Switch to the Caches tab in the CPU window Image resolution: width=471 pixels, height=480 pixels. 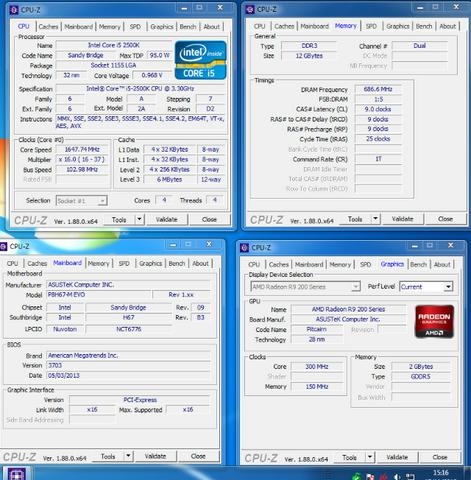coord(48,27)
